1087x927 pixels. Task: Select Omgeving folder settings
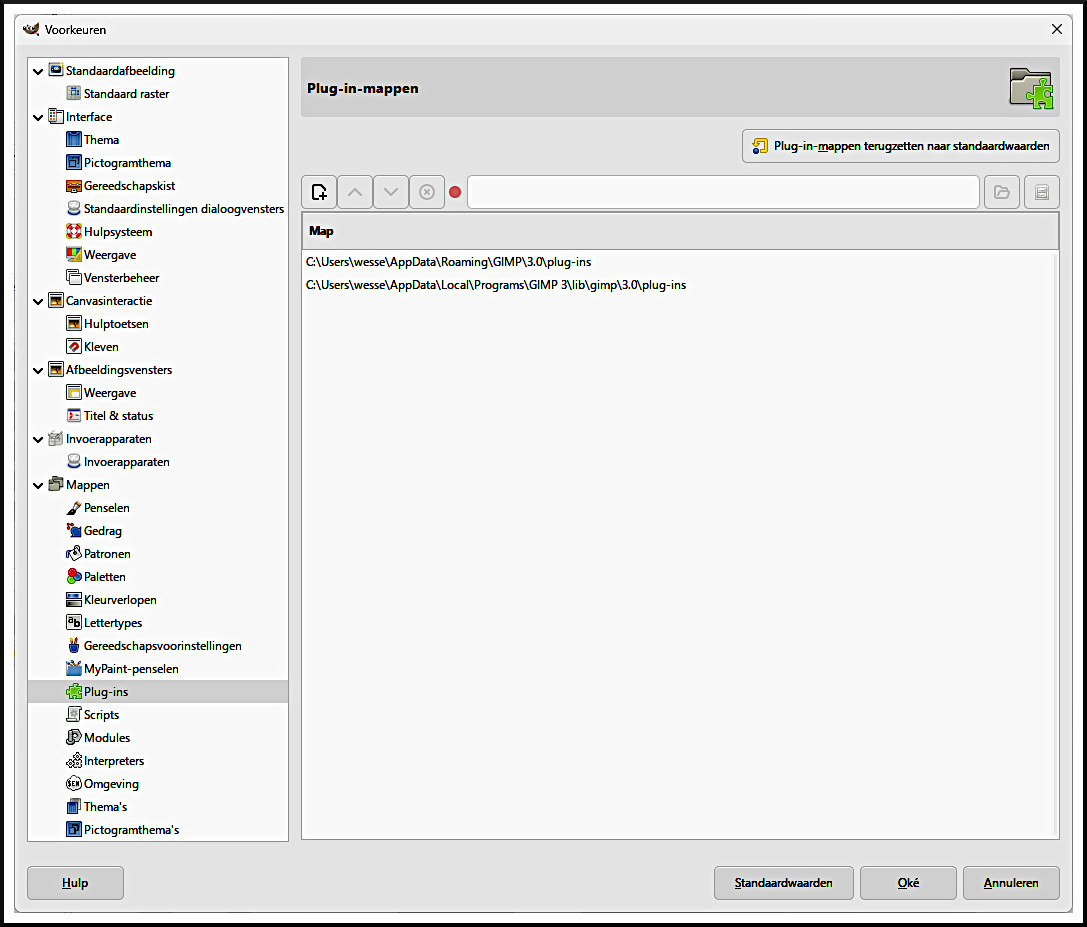pyautogui.click(x=111, y=783)
